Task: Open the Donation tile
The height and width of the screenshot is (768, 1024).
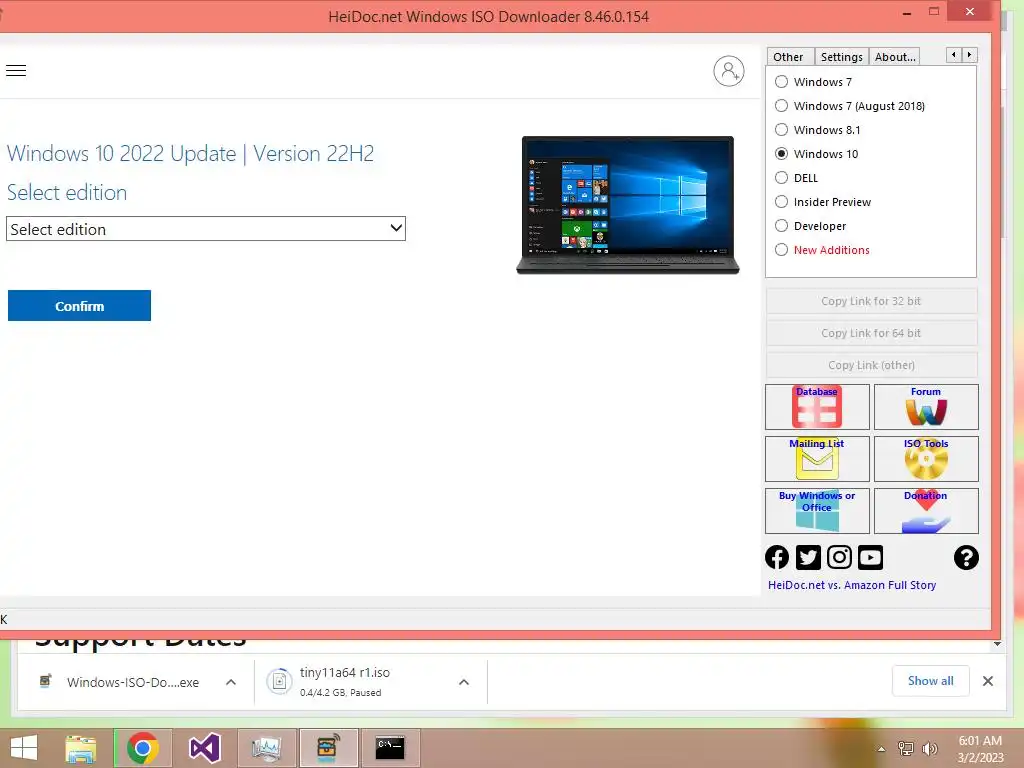Action: (926, 511)
